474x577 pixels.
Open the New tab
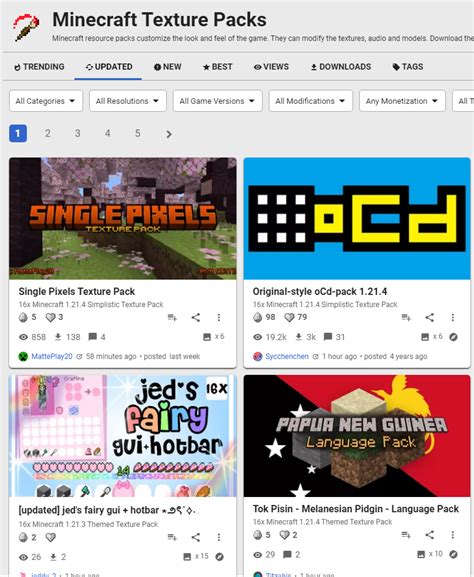coord(167,67)
